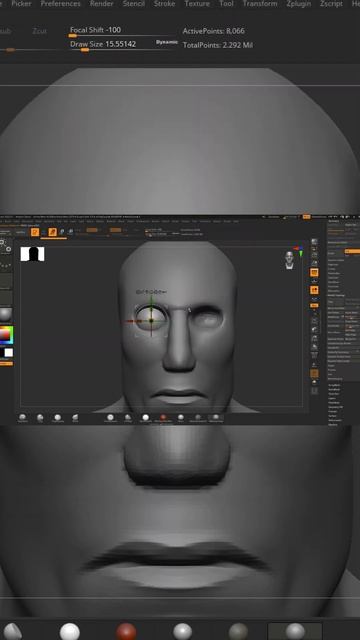Open the Render menu
This screenshot has width=360, height=640.
(102, 4)
